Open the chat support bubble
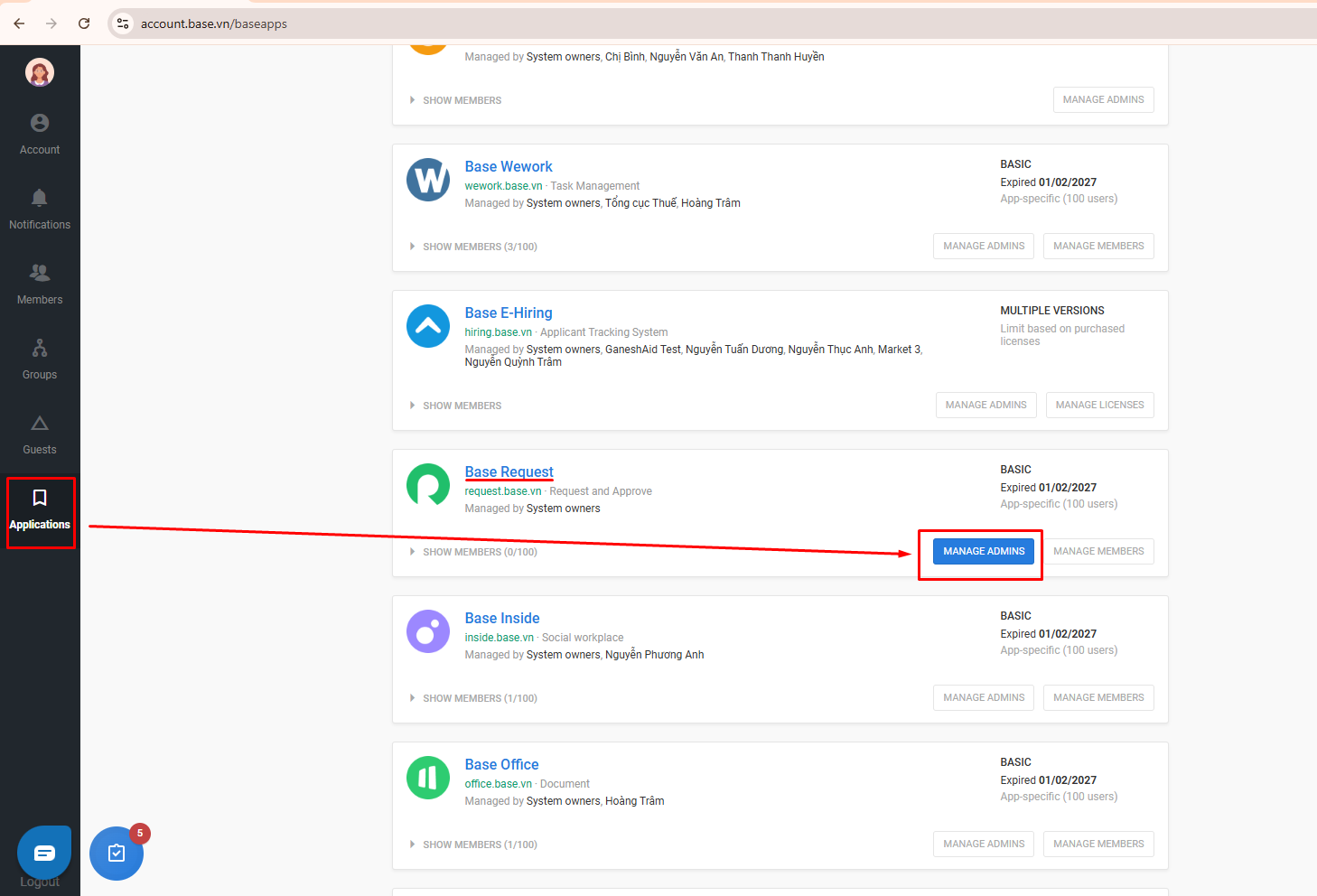 point(44,853)
